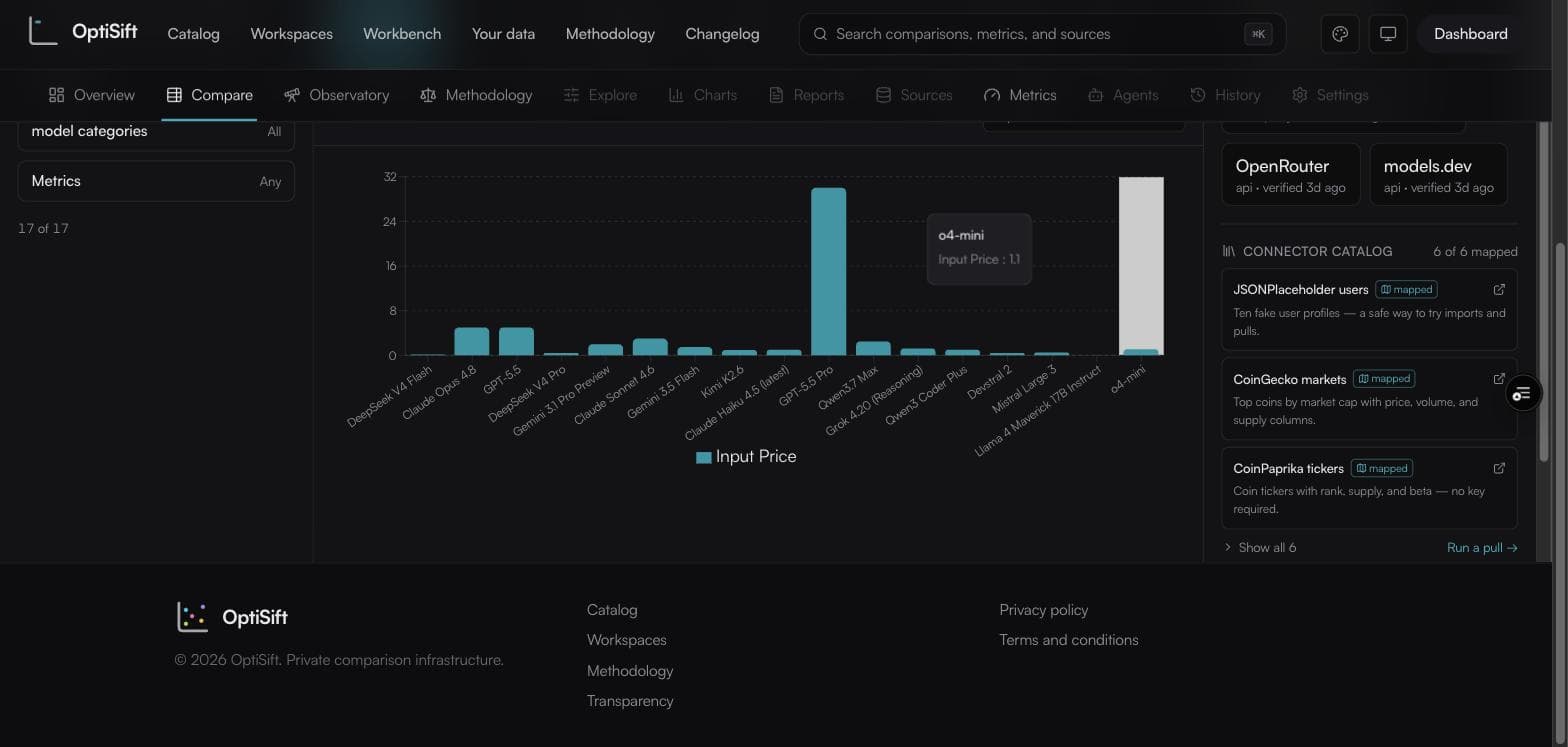Click the Sources database icon
The width and height of the screenshot is (1568, 747).
tap(883, 95)
